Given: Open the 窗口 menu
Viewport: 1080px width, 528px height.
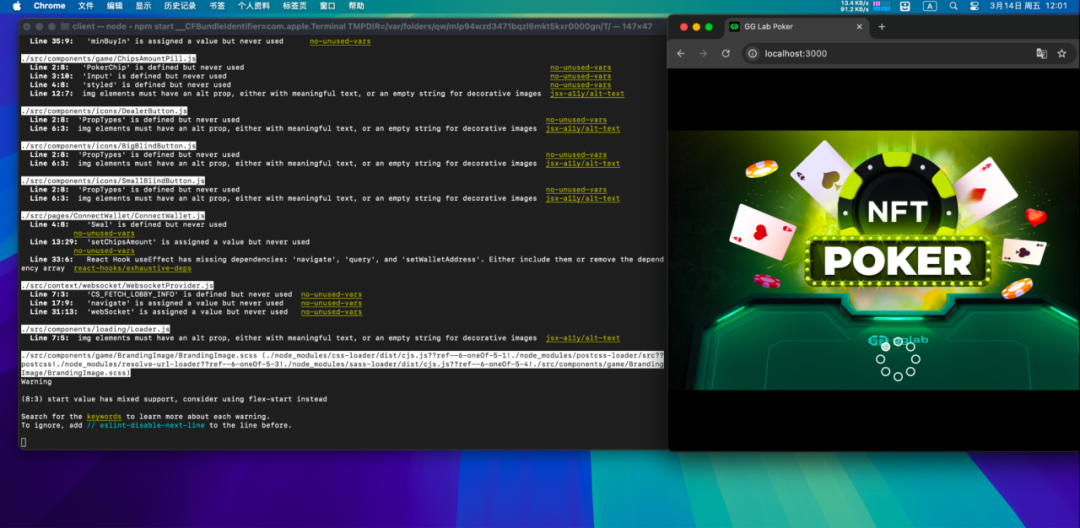Looking at the screenshot, I should click(x=327, y=6).
